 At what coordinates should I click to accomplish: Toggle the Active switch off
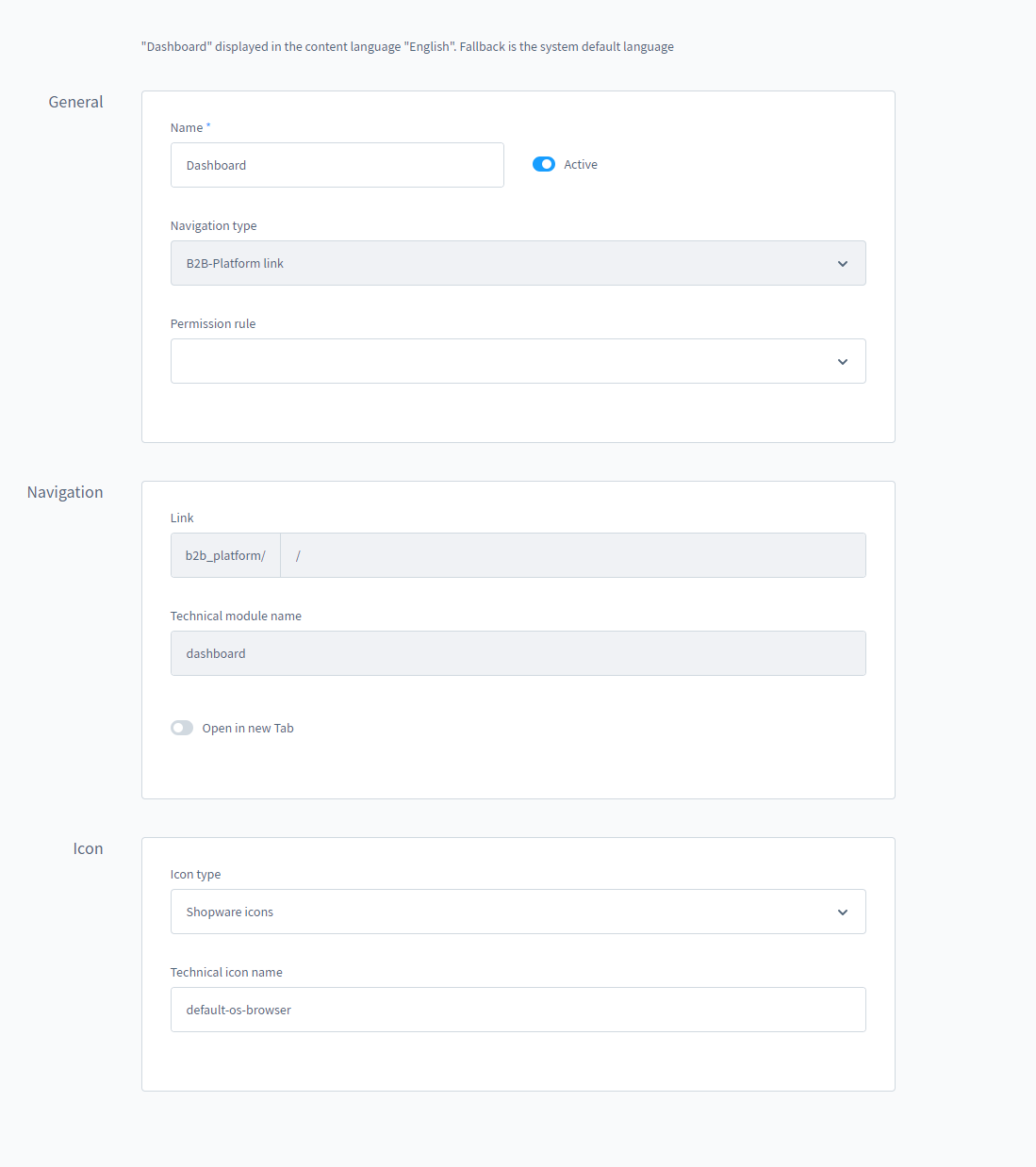click(x=544, y=164)
